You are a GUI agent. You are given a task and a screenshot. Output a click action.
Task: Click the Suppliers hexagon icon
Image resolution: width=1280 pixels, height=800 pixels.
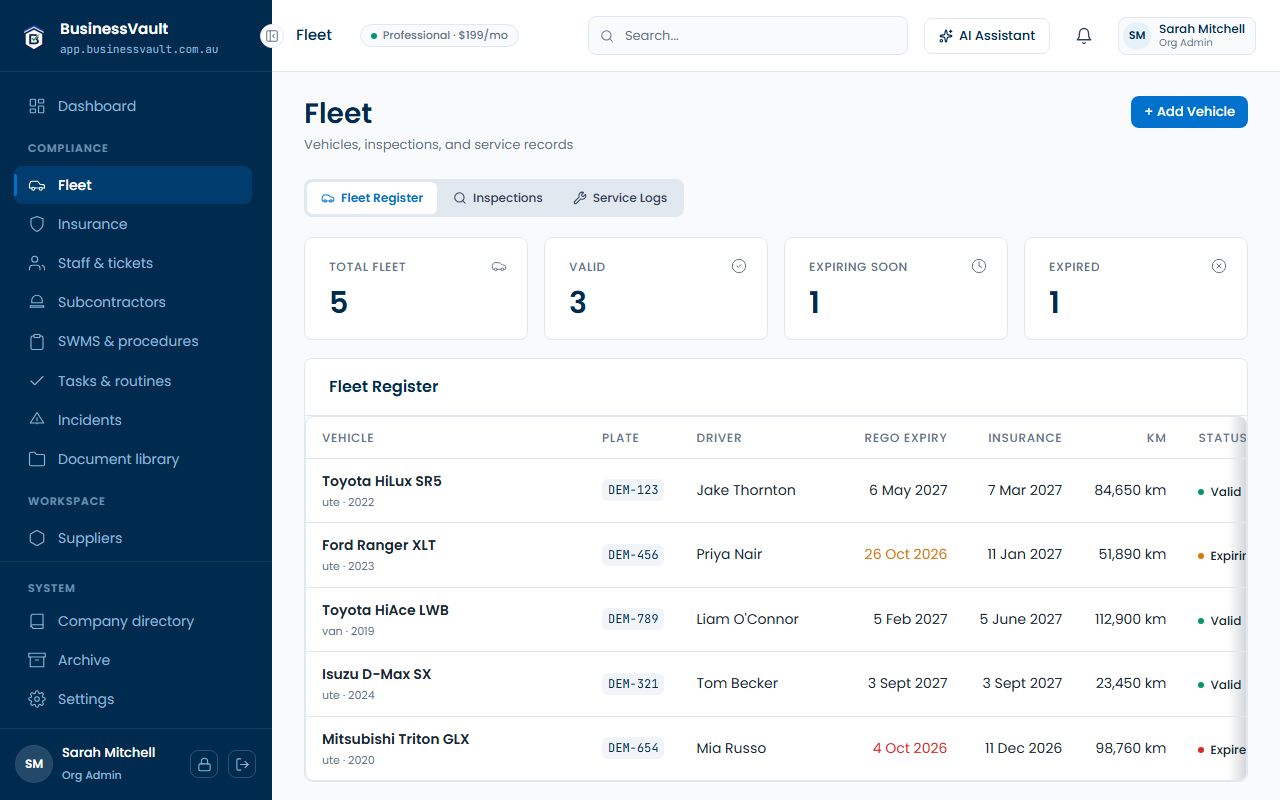(x=37, y=538)
